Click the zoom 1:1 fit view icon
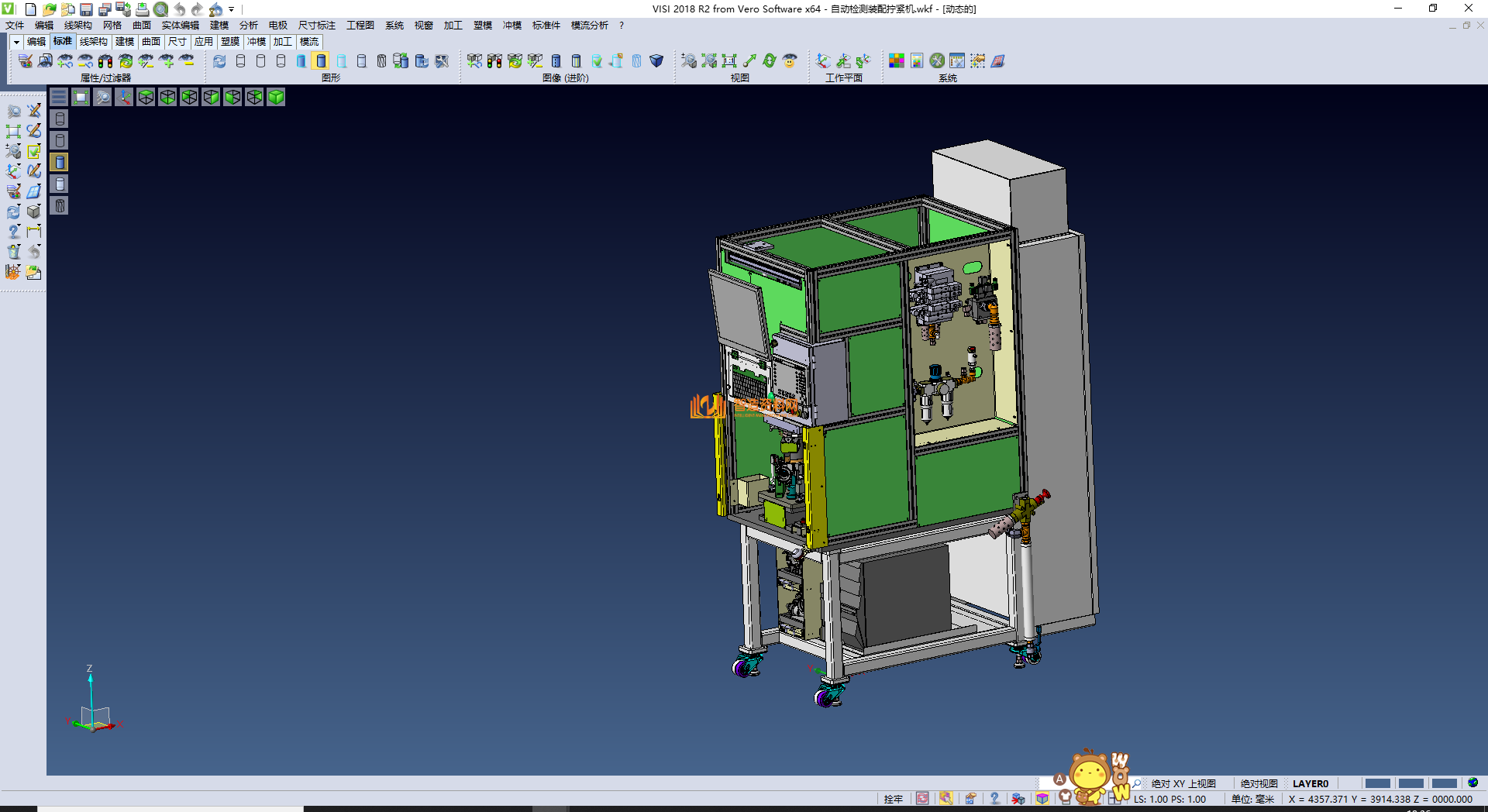The image size is (1488, 812). click(x=729, y=60)
